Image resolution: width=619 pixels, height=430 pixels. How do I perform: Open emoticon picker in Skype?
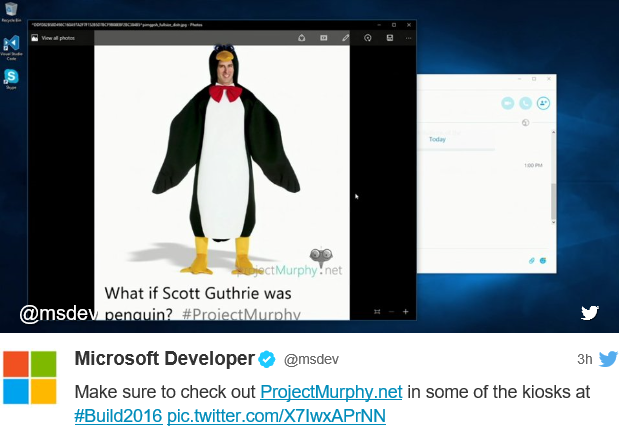point(543,261)
